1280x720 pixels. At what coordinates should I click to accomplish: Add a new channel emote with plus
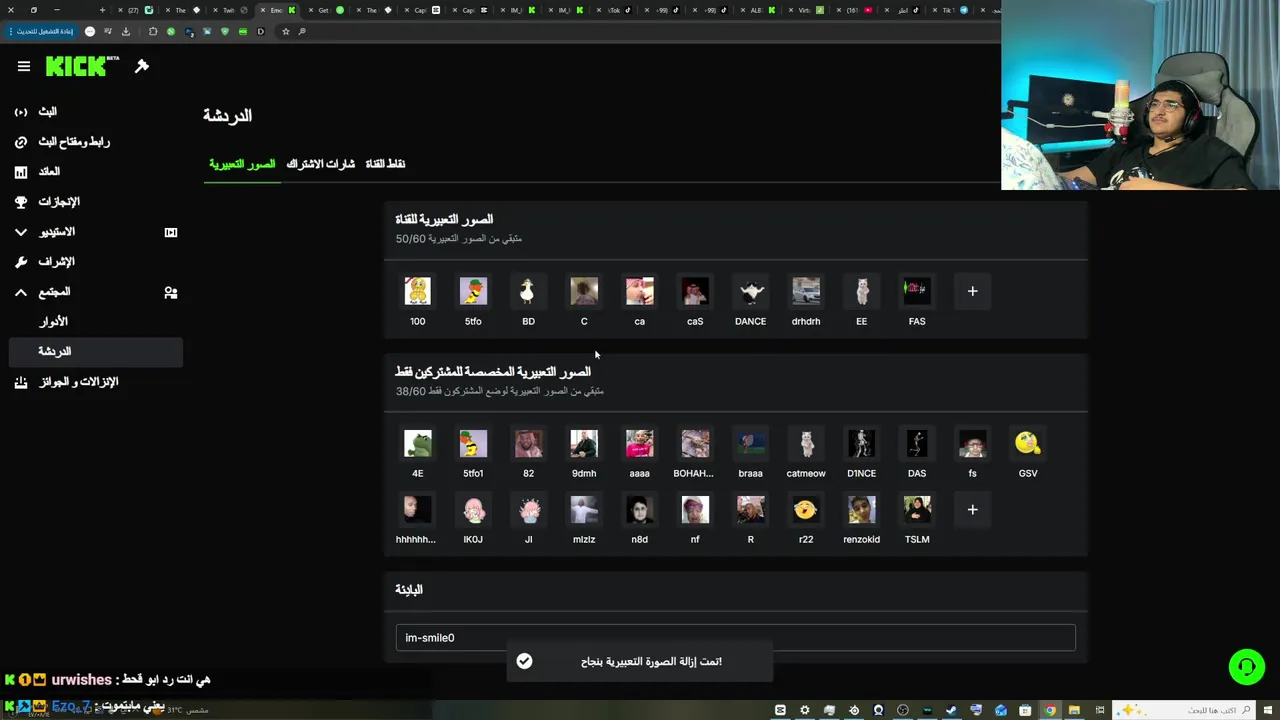(972, 291)
